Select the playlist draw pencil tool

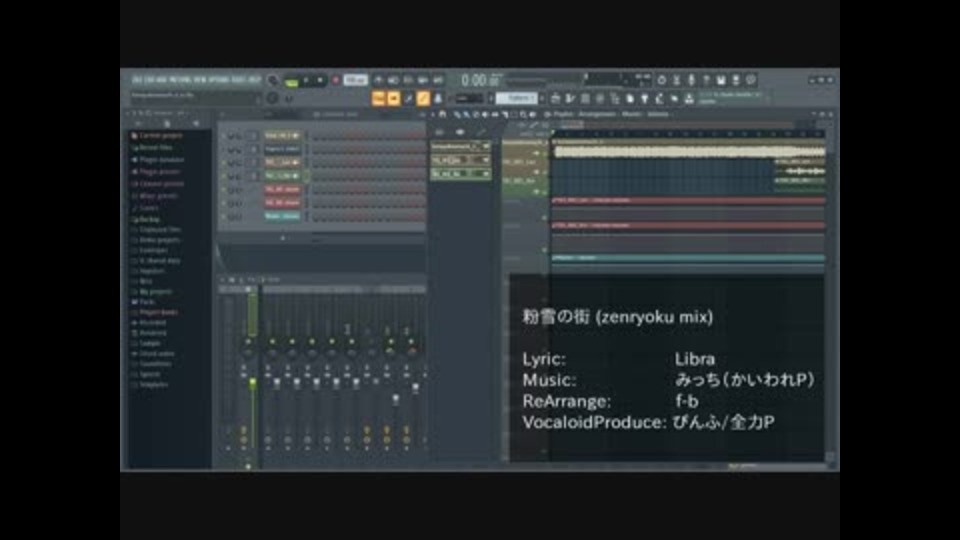click(x=457, y=114)
